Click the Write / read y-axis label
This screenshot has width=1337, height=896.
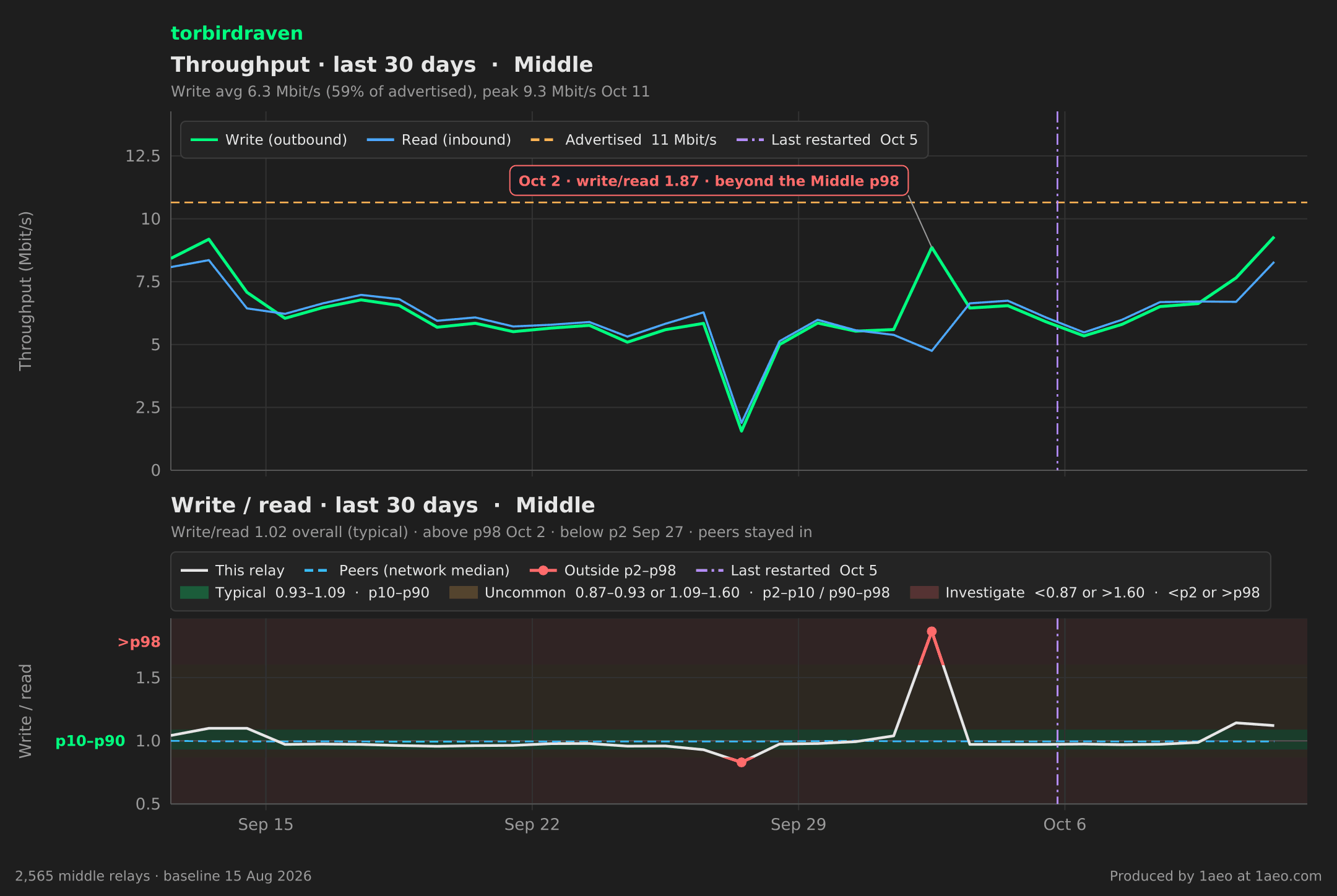(25, 711)
